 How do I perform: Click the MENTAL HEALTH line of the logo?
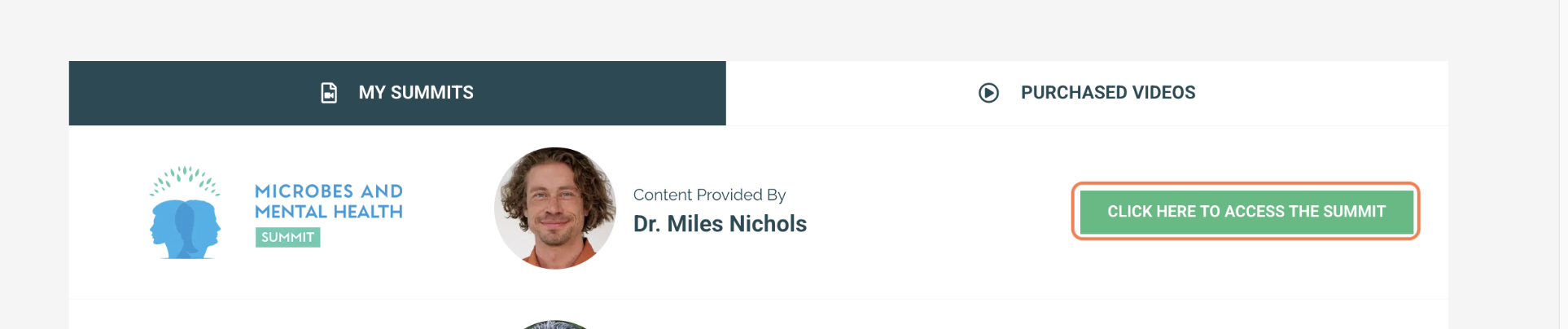pos(329,212)
